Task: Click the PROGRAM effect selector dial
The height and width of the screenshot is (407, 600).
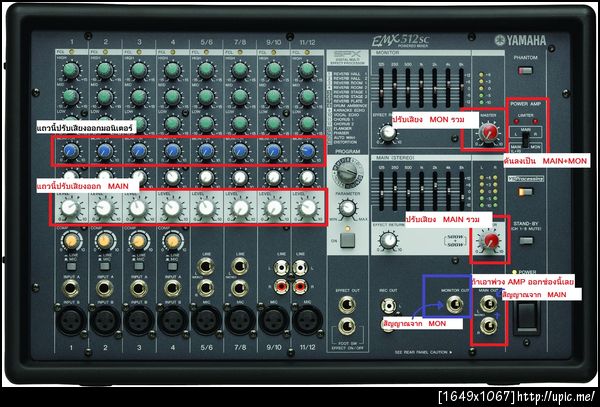Action: [x=347, y=172]
